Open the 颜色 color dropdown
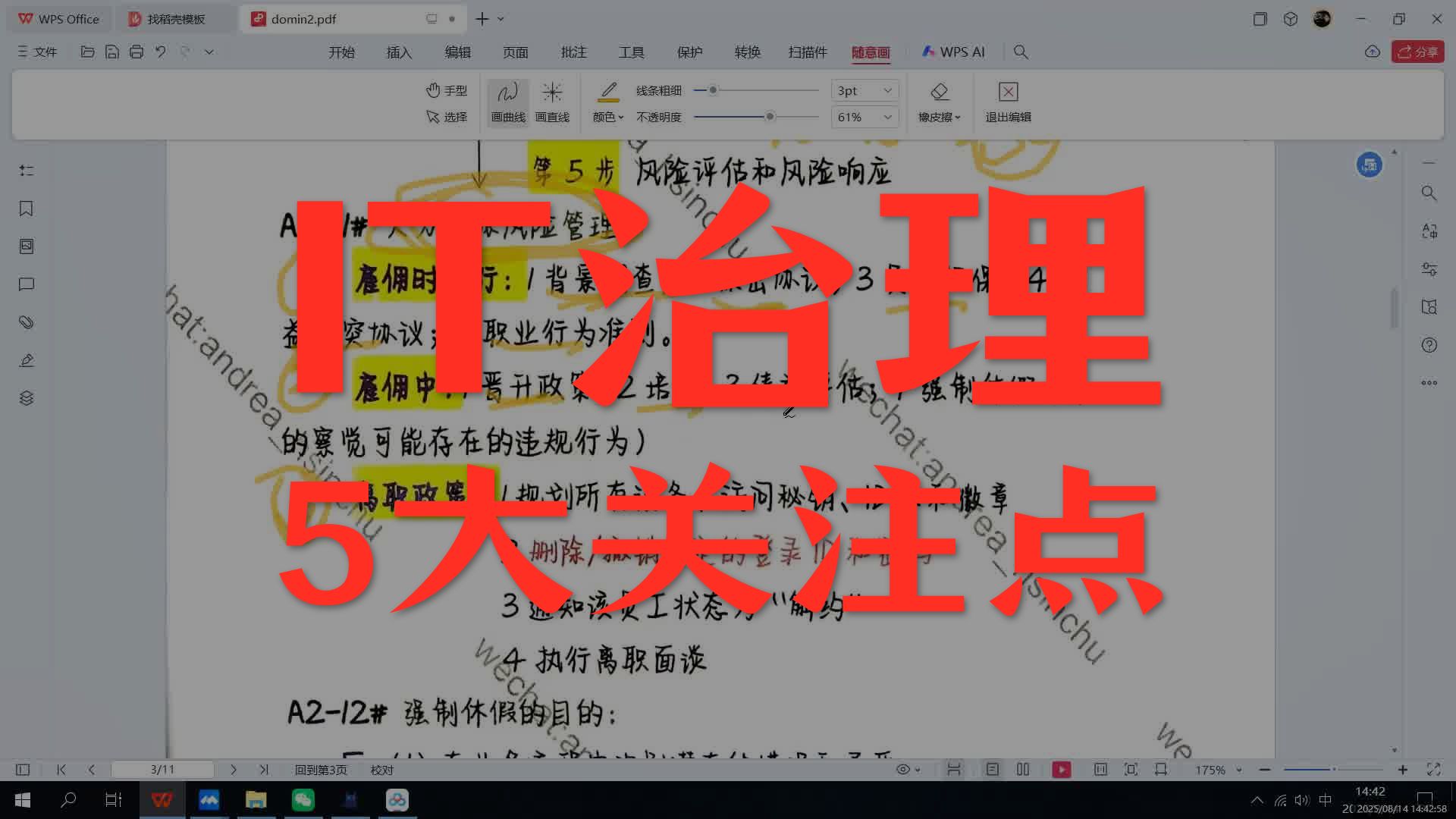Image resolution: width=1456 pixels, height=819 pixels. [x=607, y=117]
